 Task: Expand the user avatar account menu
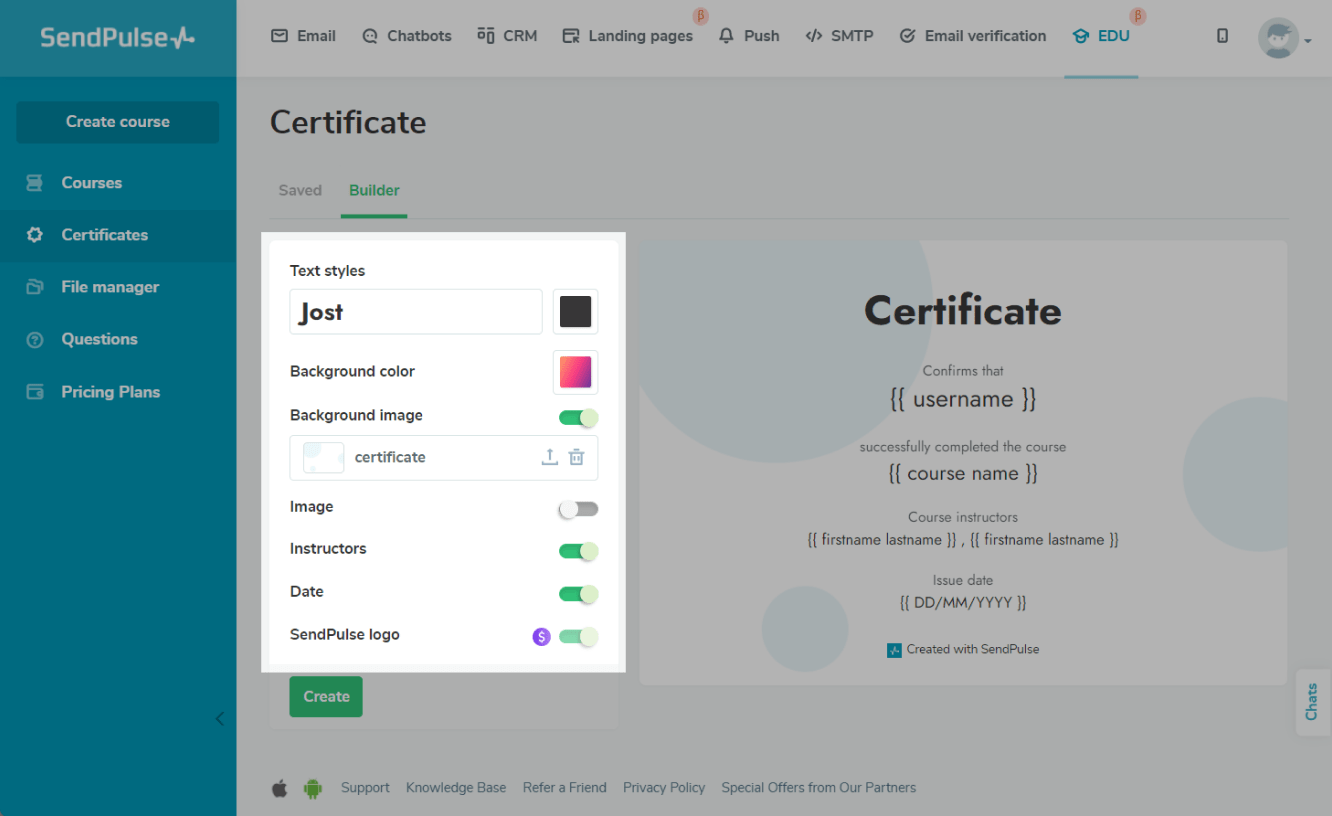click(1284, 38)
